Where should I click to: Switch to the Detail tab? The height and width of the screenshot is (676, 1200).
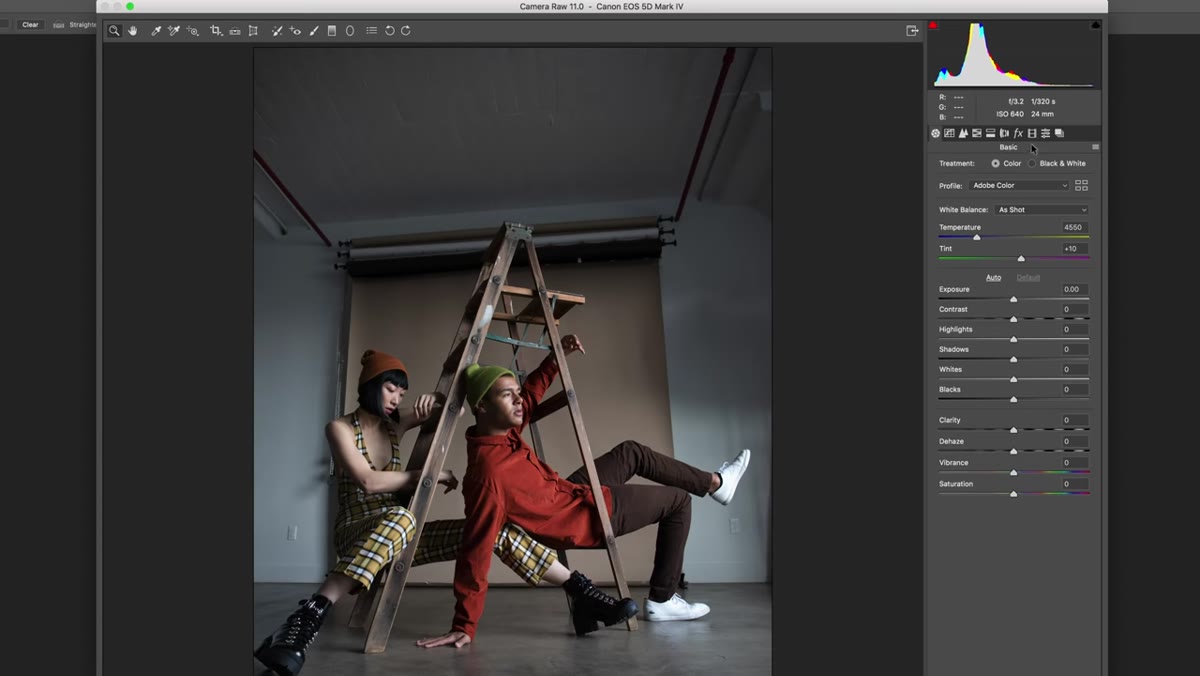pos(963,133)
